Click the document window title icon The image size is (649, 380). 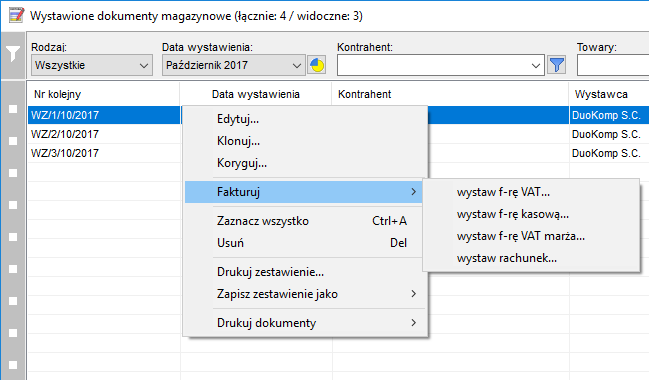coord(17,16)
